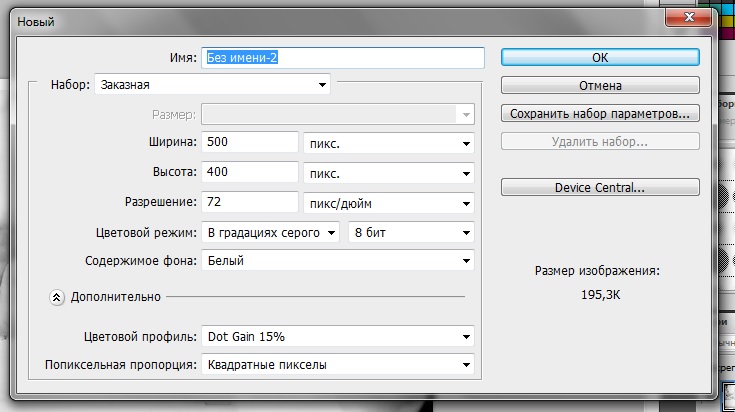Click Сохранить набор параметров button
735x412 pixels.
[599, 114]
